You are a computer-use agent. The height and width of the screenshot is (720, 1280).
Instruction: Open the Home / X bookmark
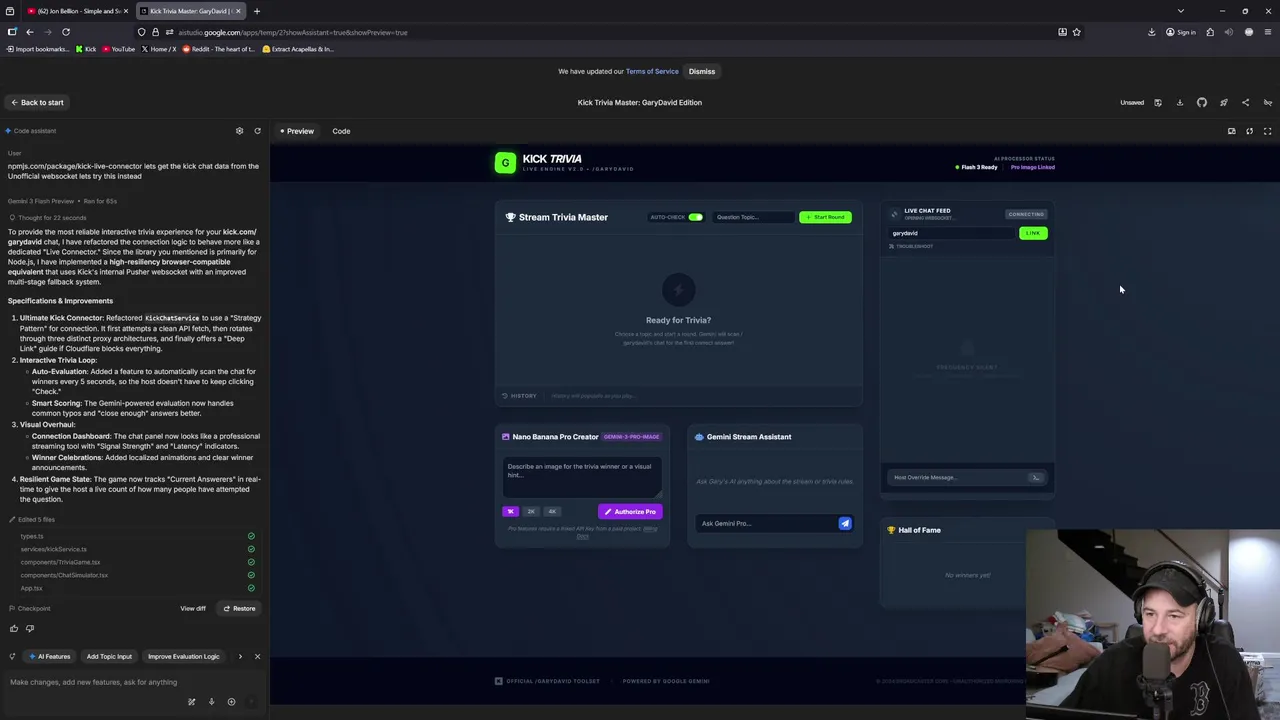[x=159, y=49]
